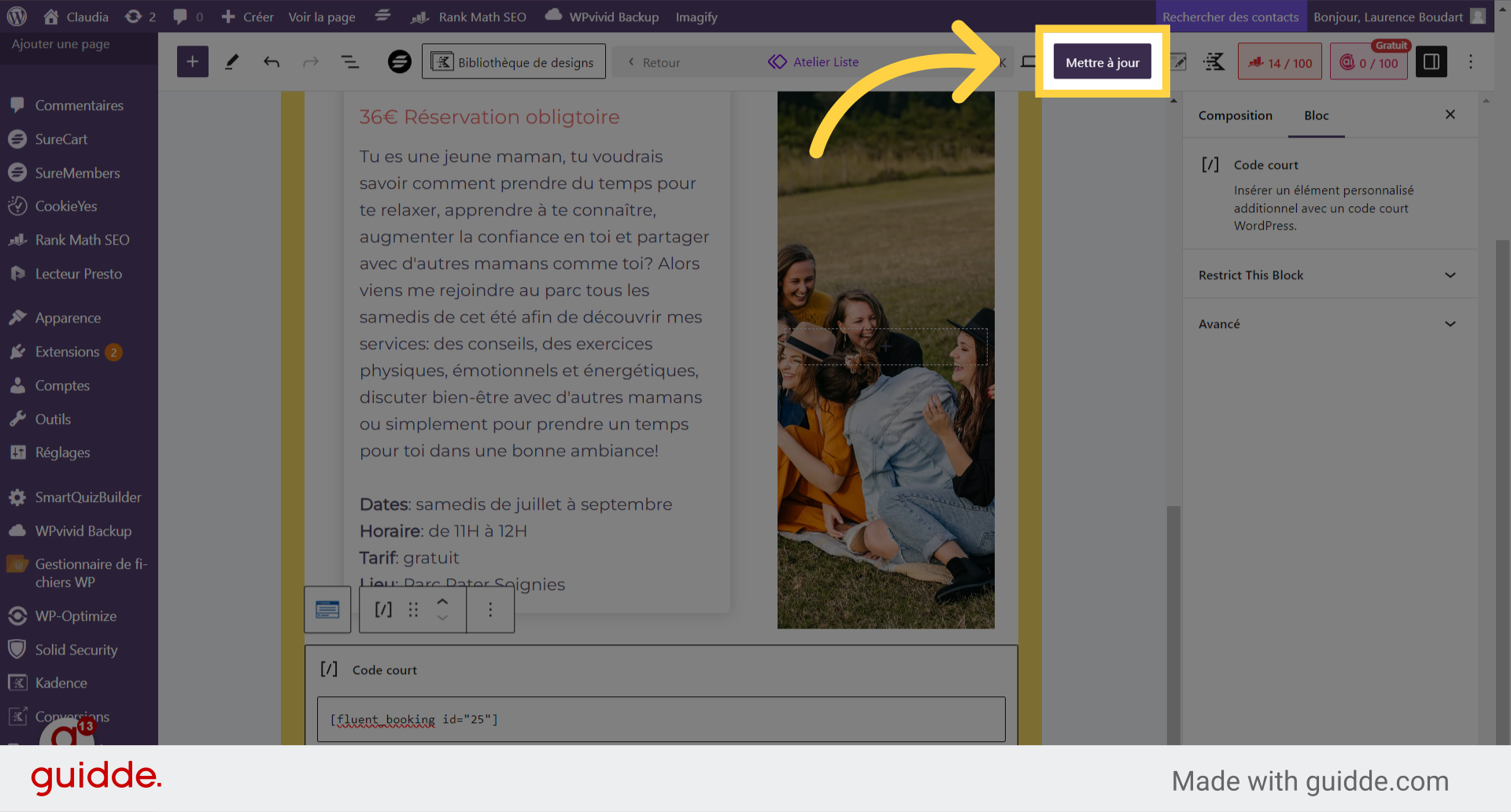Viewport: 1511px width, 812px height.
Task: Expand the Avancé panel
Action: click(1328, 323)
